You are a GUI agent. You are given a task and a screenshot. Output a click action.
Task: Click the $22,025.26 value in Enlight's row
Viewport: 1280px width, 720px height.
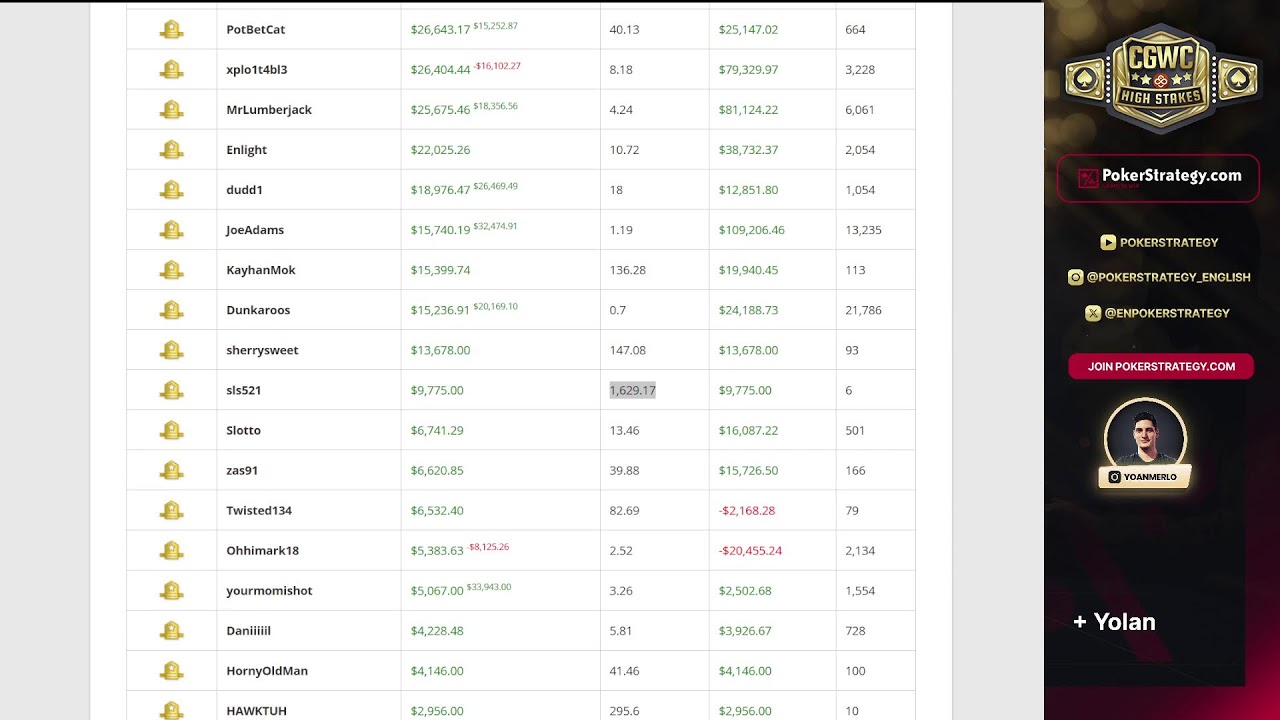point(440,150)
